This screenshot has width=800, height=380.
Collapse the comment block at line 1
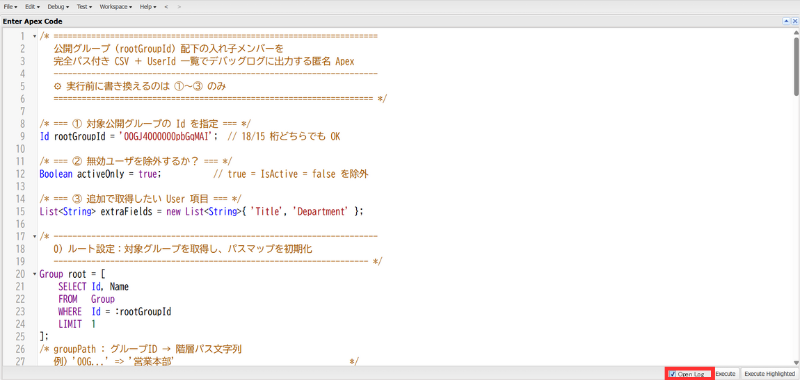pyautogui.click(x=34, y=37)
